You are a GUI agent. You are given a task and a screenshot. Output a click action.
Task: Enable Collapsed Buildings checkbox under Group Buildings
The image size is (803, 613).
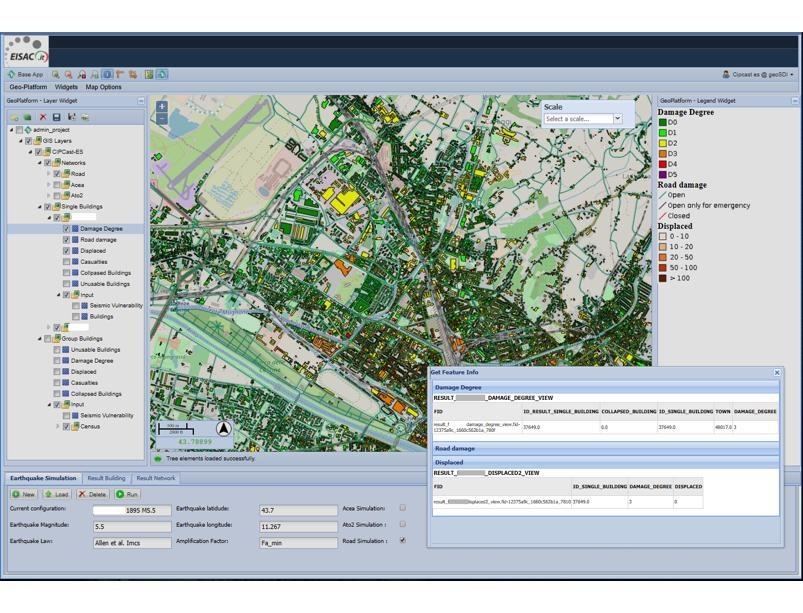pyautogui.click(x=57, y=394)
